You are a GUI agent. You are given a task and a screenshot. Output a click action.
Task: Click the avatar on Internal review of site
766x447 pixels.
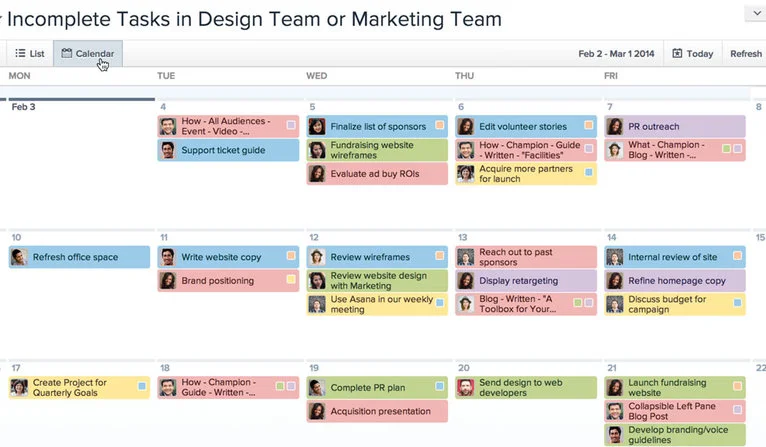tap(615, 257)
